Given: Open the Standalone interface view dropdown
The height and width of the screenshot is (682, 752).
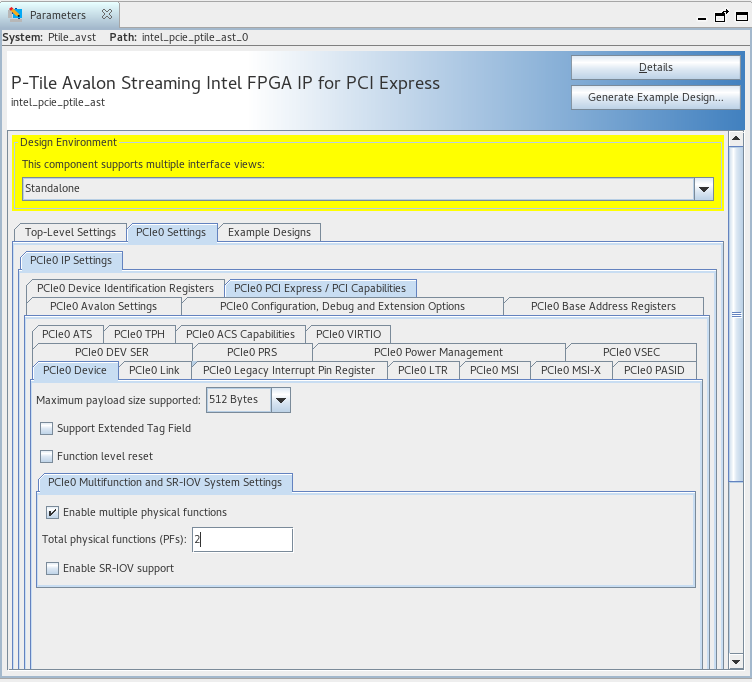Looking at the screenshot, I should 704,189.
